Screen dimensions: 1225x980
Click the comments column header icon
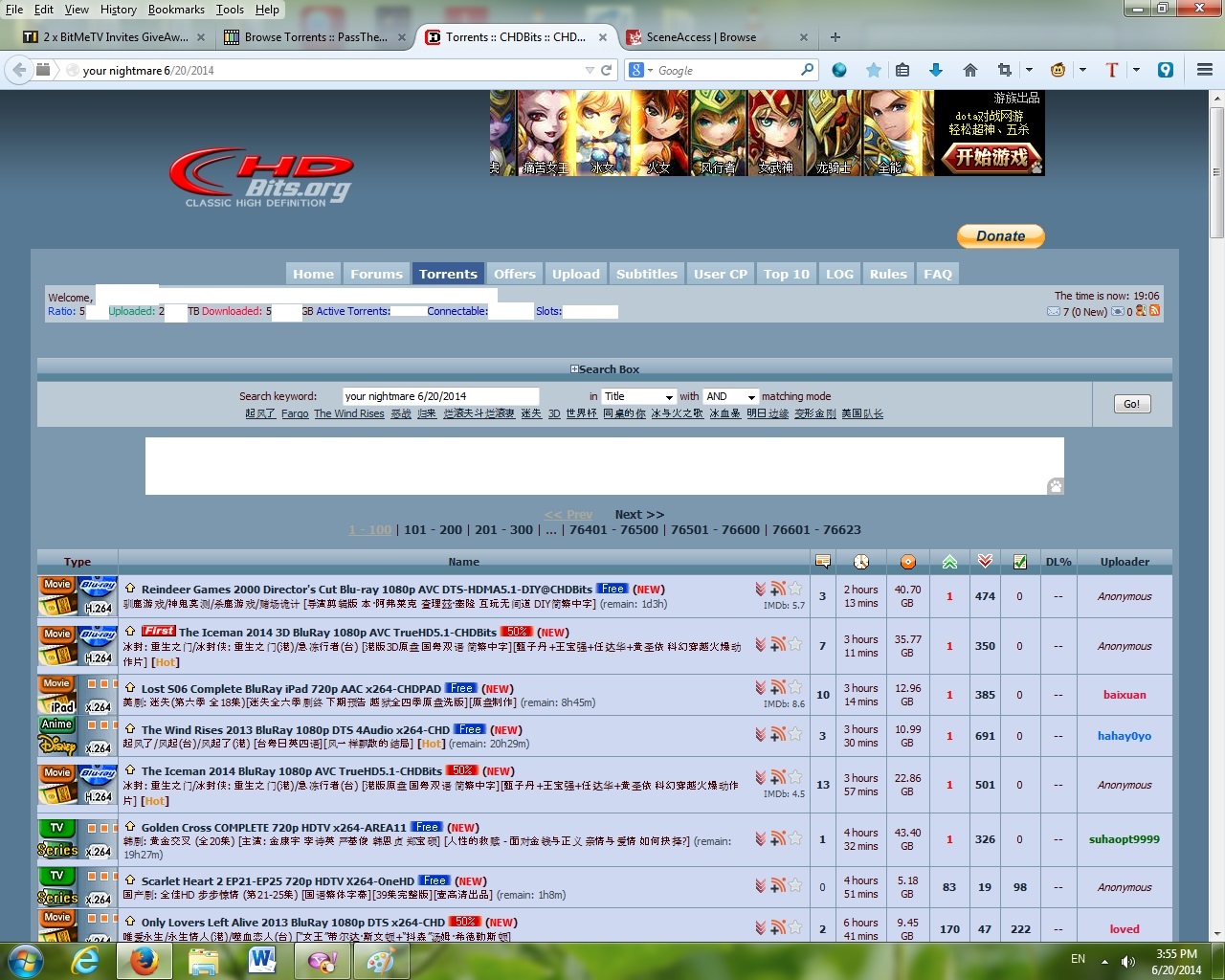point(822,562)
